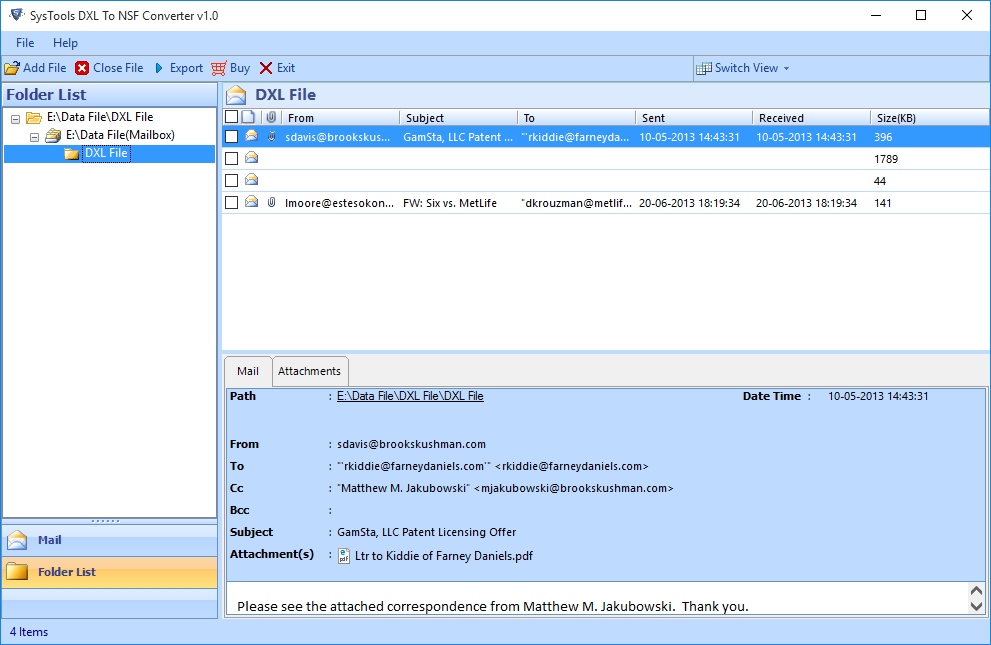Sort by the Received column header
The width and height of the screenshot is (991, 645).
tap(811, 118)
